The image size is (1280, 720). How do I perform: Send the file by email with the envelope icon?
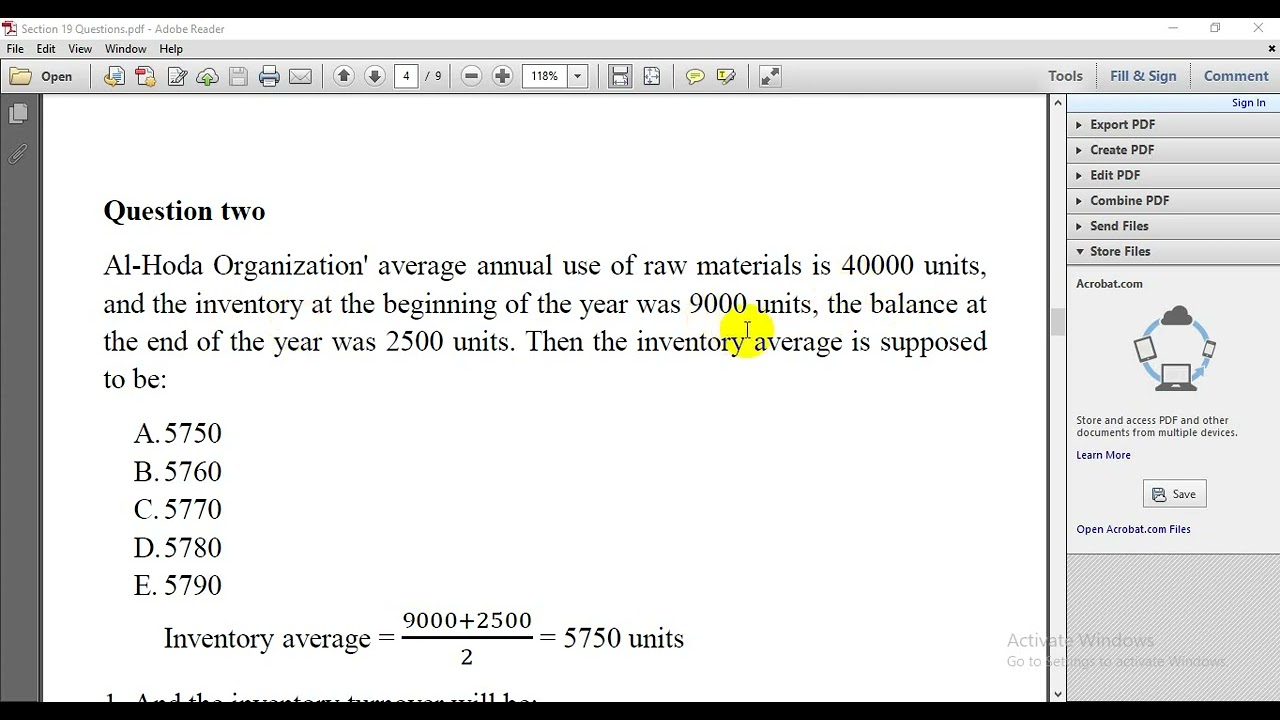click(300, 76)
